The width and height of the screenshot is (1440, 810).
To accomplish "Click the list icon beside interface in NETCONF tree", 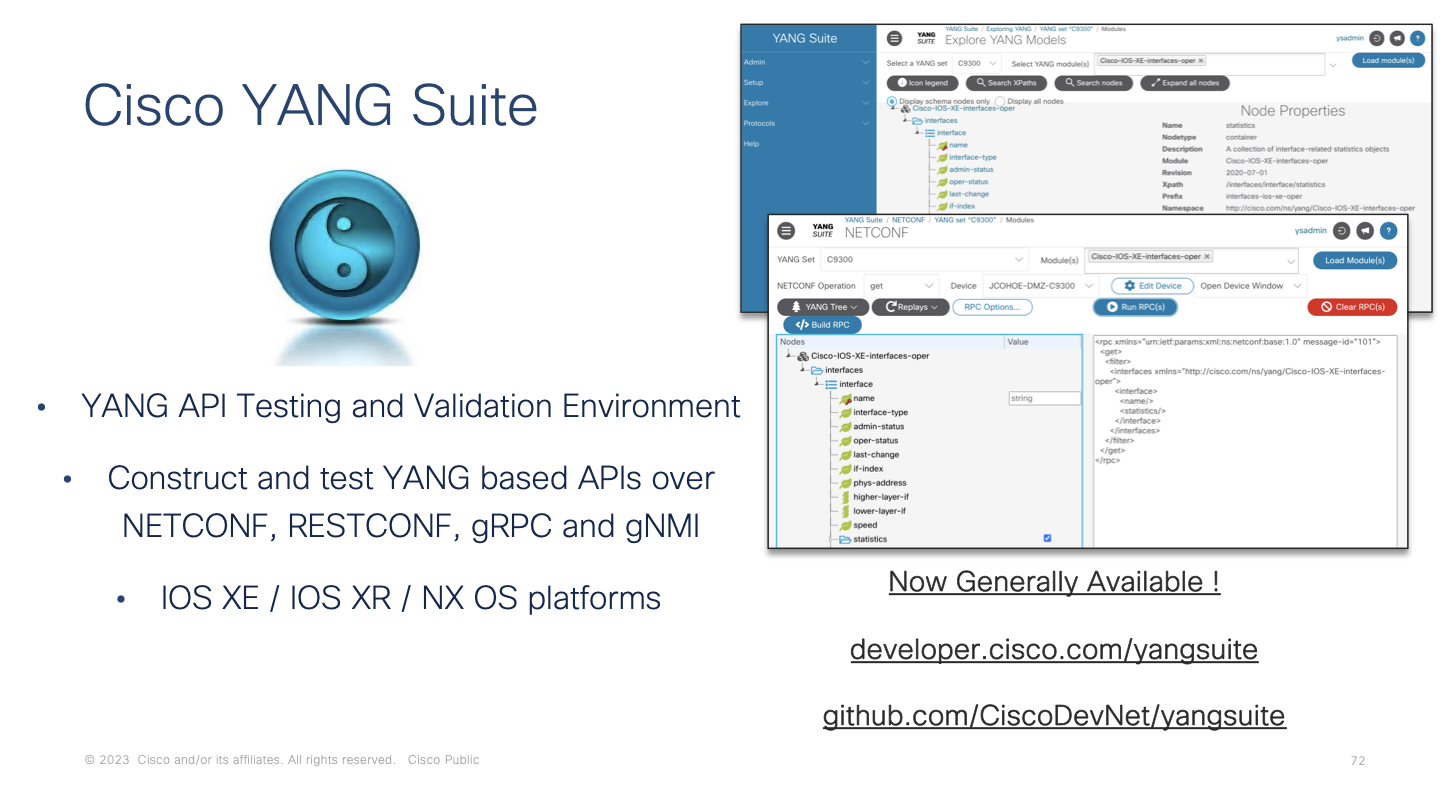I will (x=831, y=384).
